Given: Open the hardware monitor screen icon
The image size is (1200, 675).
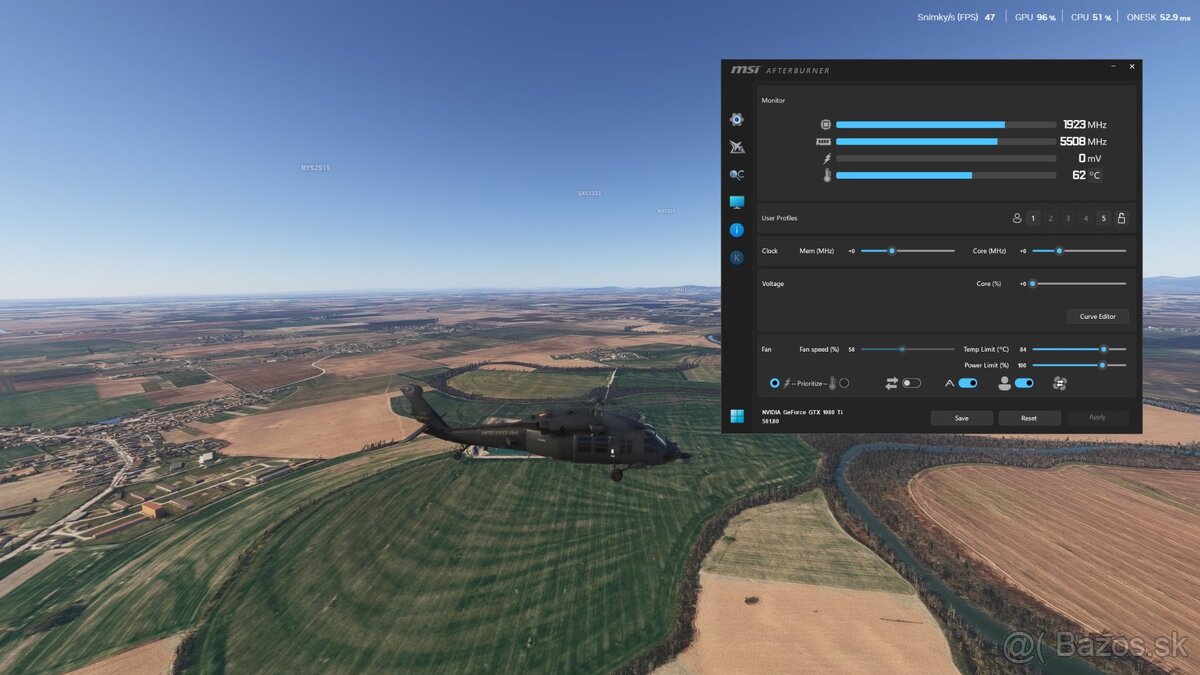Looking at the screenshot, I should 737,202.
